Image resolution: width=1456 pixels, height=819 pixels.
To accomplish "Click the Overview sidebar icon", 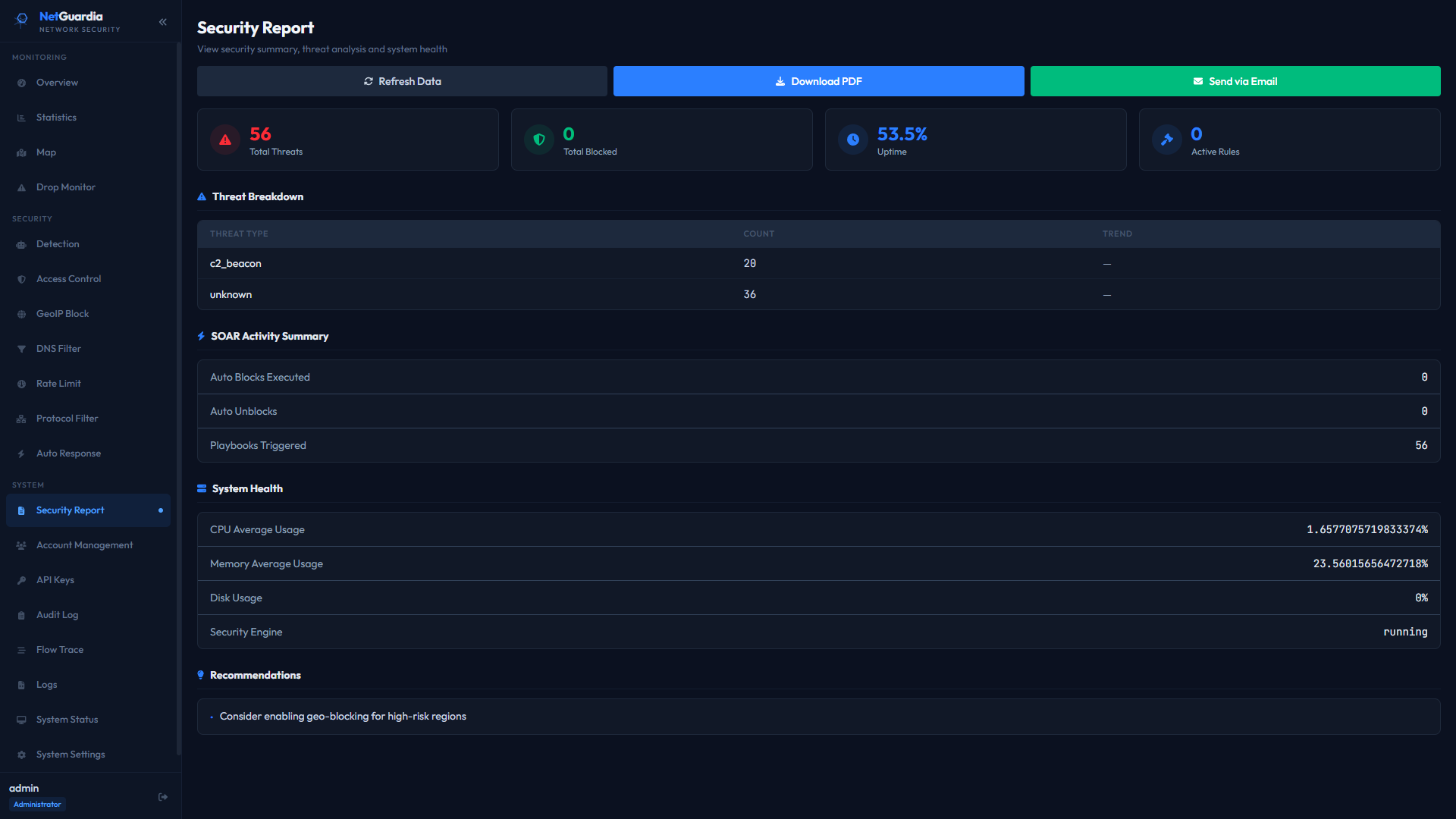I will point(21,83).
